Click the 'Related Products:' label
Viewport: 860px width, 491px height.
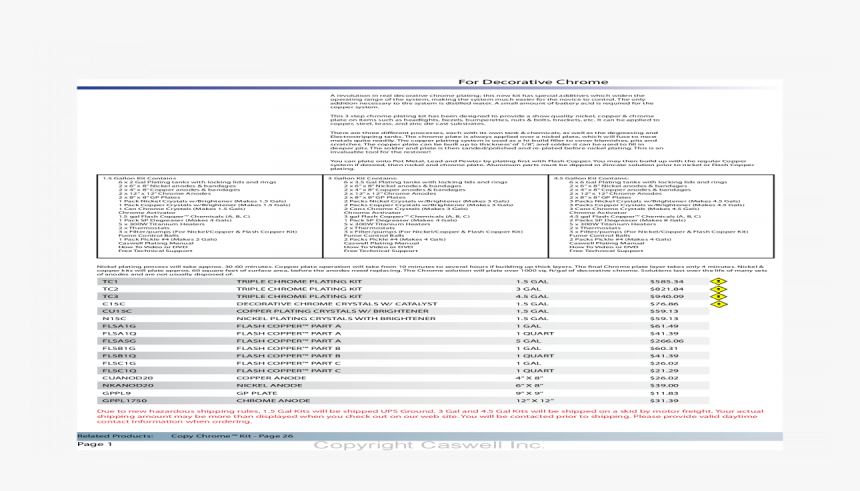click(115, 436)
